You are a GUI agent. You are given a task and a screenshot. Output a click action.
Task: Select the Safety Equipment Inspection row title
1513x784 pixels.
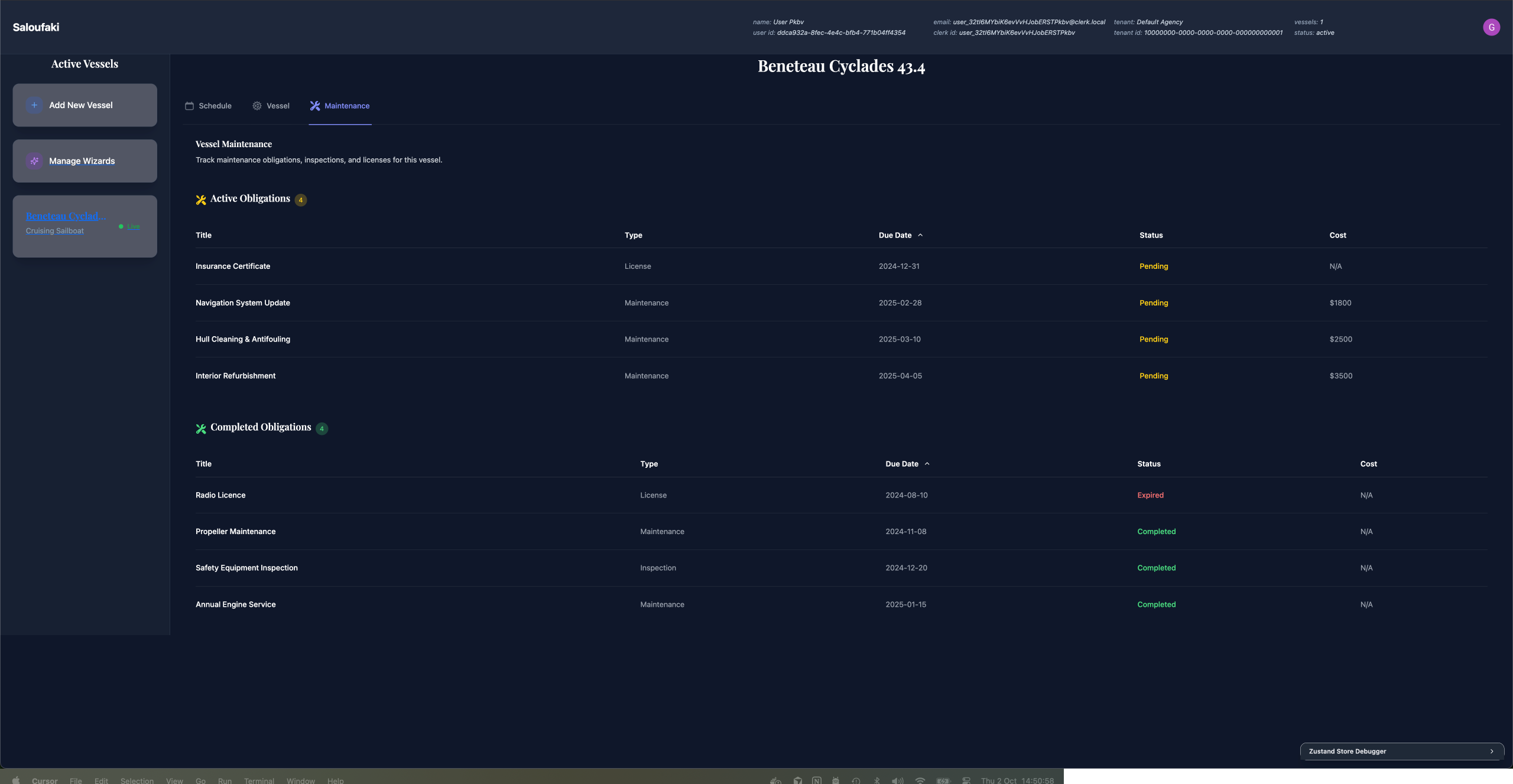pyautogui.click(x=246, y=568)
